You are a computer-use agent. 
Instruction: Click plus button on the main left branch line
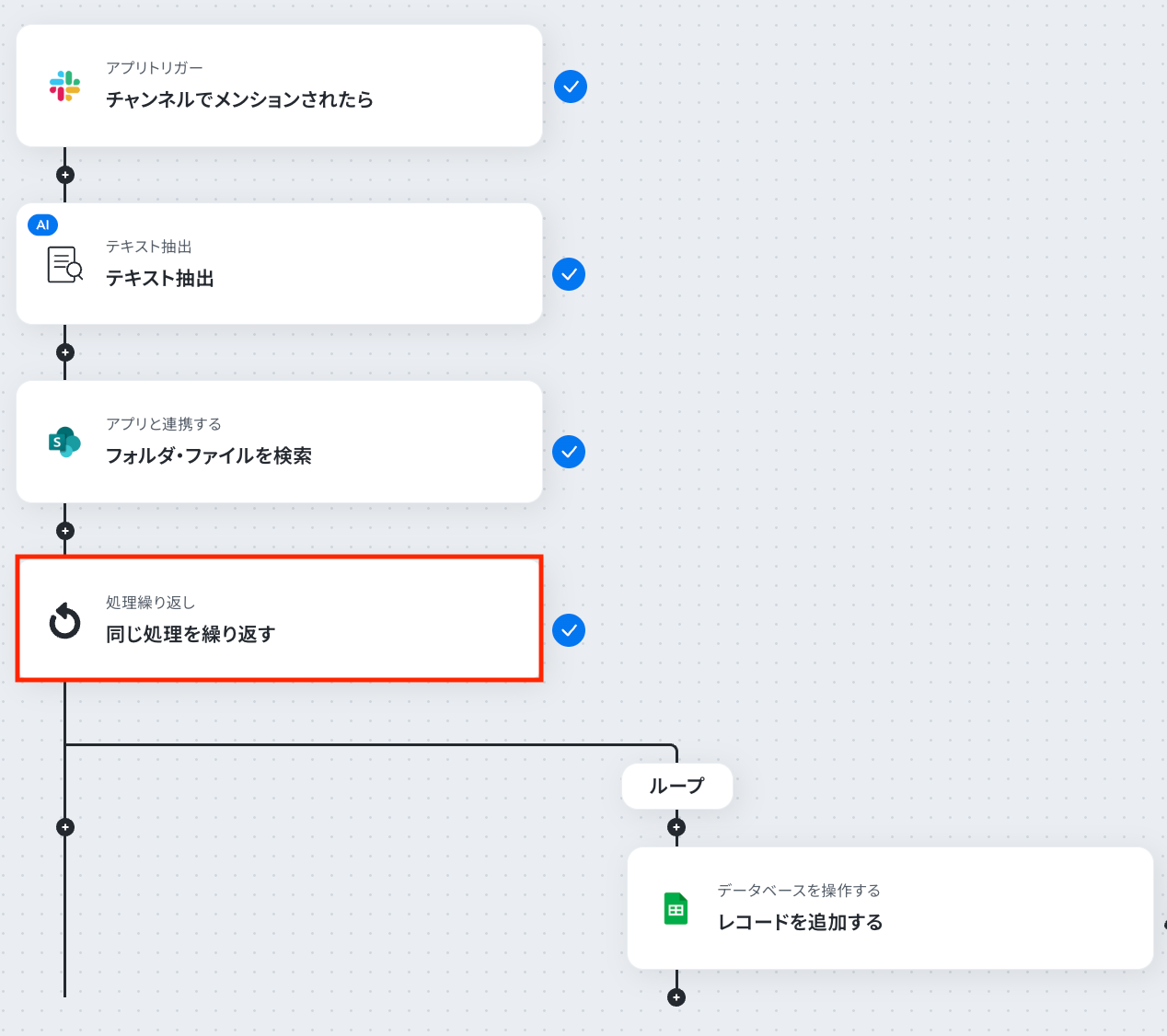[x=65, y=827]
